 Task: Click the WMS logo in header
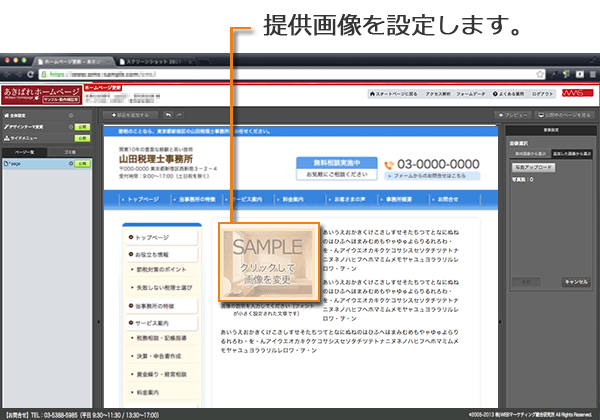click(574, 93)
